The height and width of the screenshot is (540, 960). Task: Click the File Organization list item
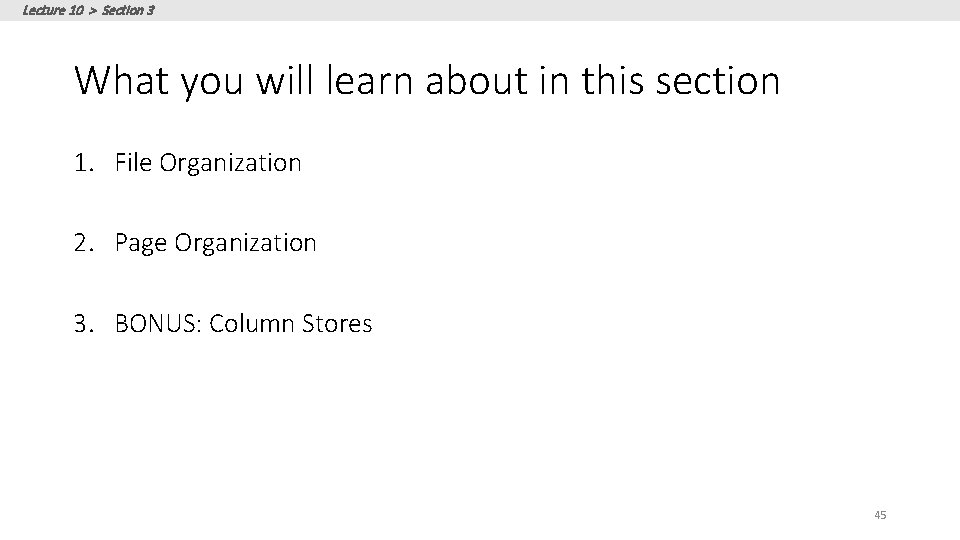[207, 162]
